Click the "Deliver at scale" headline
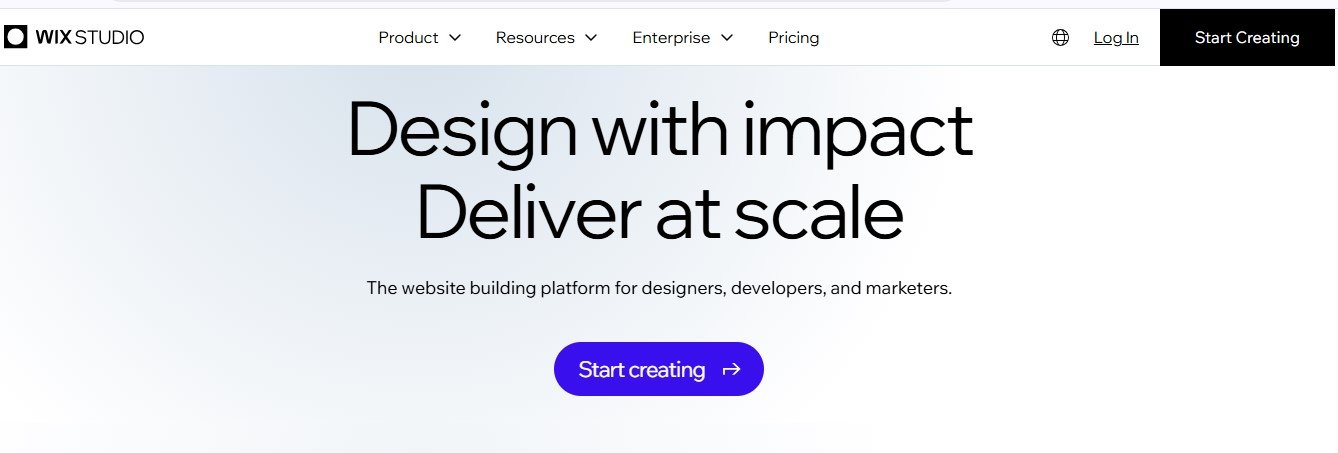This screenshot has height=453, width=1338. point(660,213)
